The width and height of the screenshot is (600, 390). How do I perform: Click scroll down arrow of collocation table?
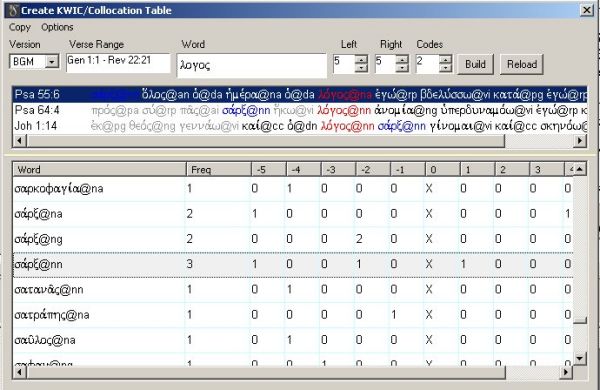click(x=580, y=359)
